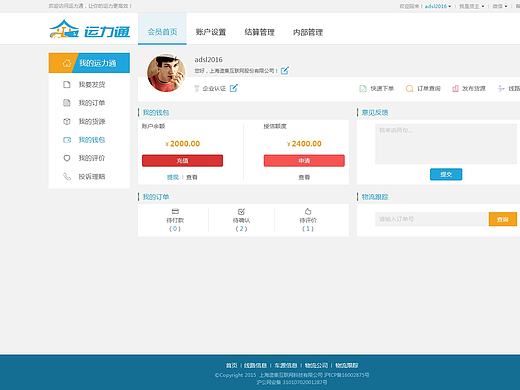
Task: Open the 发布货源 shortcut link
Action: tap(474, 88)
